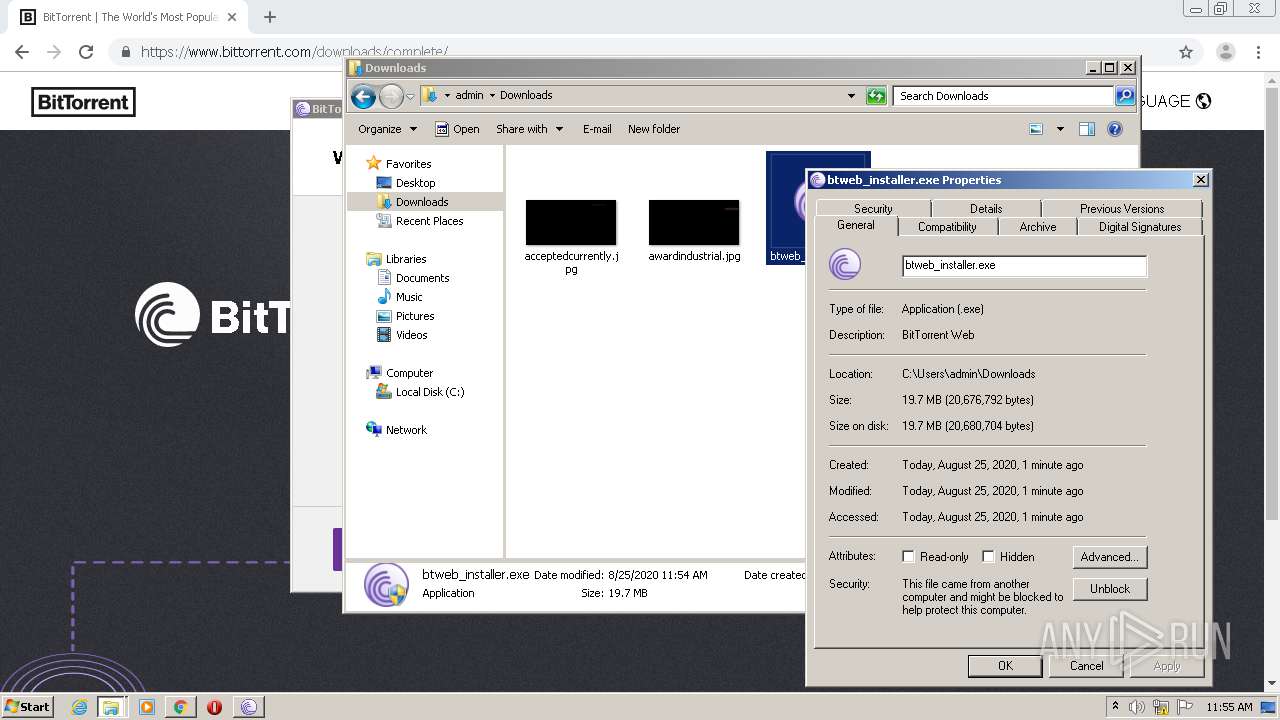The image size is (1280, 720).
Task: Click the language globe icon
Action: pos(1203,101)
